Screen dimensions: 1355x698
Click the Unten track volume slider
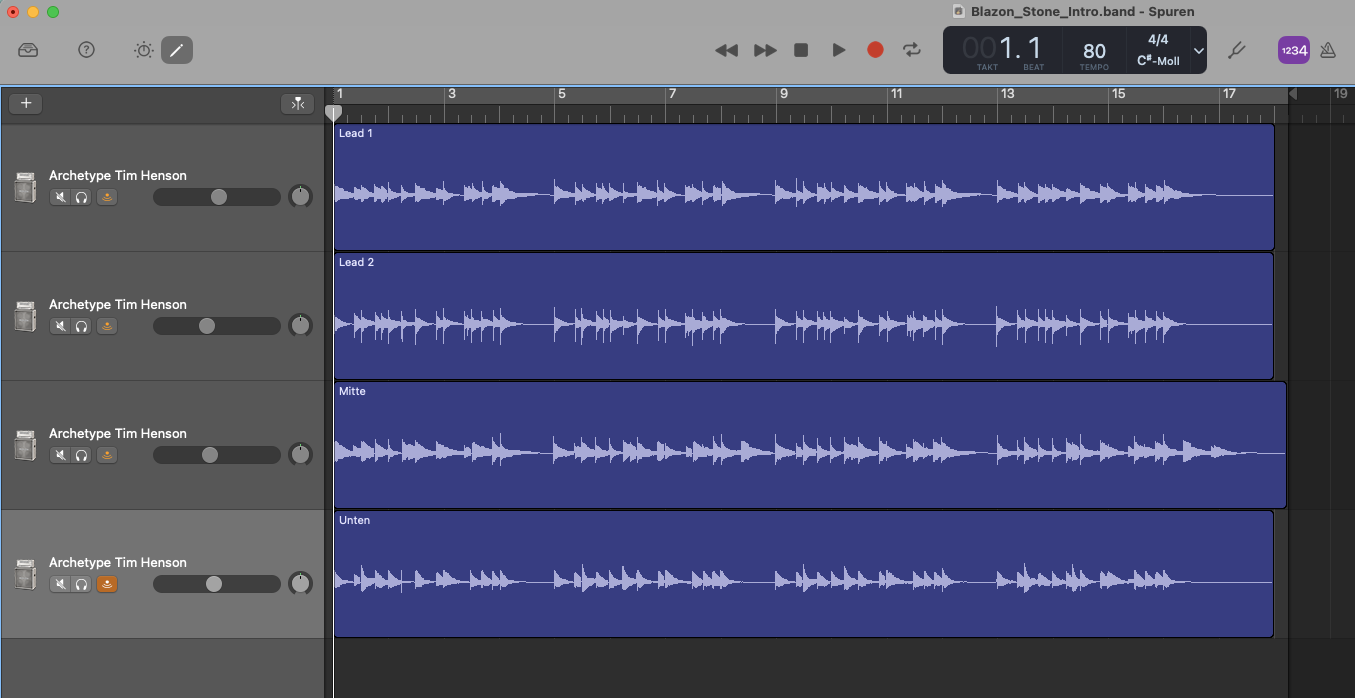coord(217,584)
